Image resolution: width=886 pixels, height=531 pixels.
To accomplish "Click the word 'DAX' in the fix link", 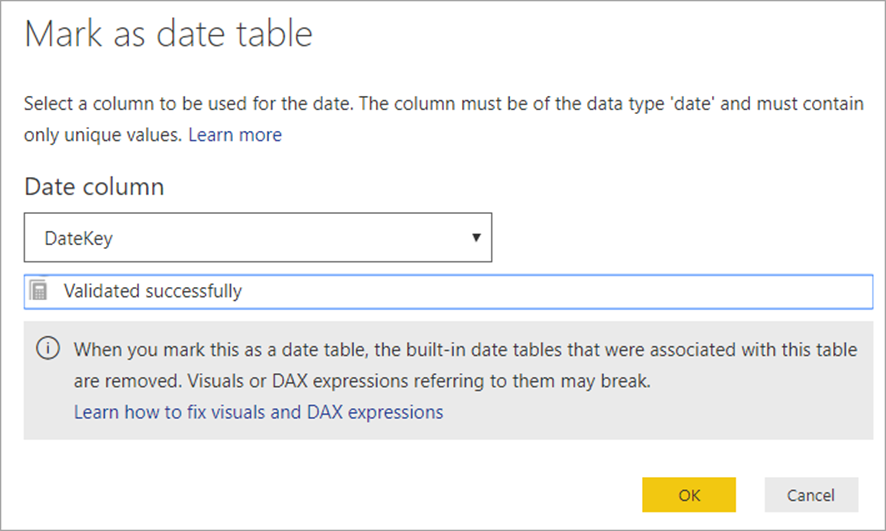I will point(325,412).
